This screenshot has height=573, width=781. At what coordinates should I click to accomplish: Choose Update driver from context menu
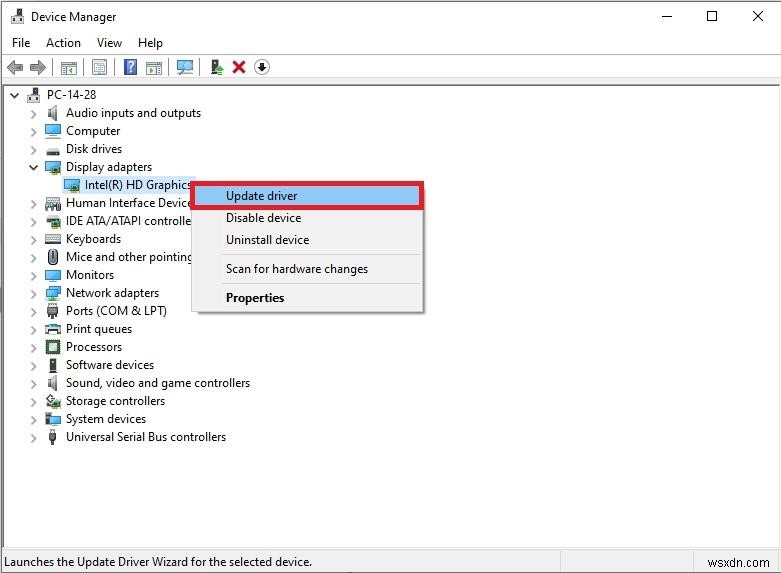point(307,196)
